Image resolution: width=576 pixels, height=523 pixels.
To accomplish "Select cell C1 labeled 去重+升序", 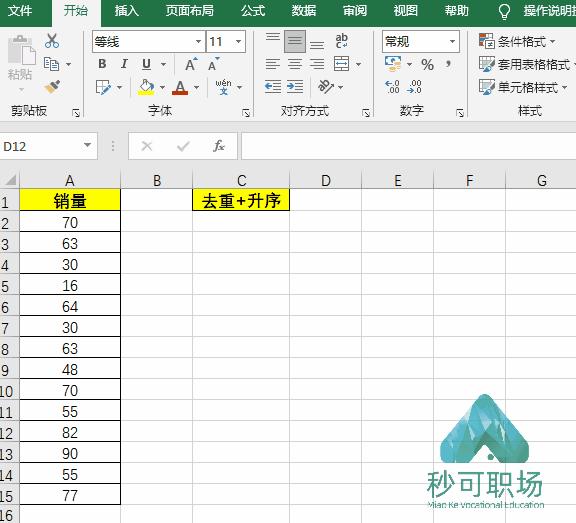I will 241,200.
